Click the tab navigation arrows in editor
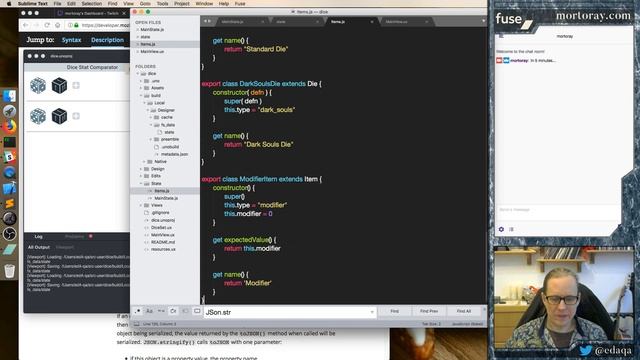This screenshot has width=640, height=360. point(207,21)
